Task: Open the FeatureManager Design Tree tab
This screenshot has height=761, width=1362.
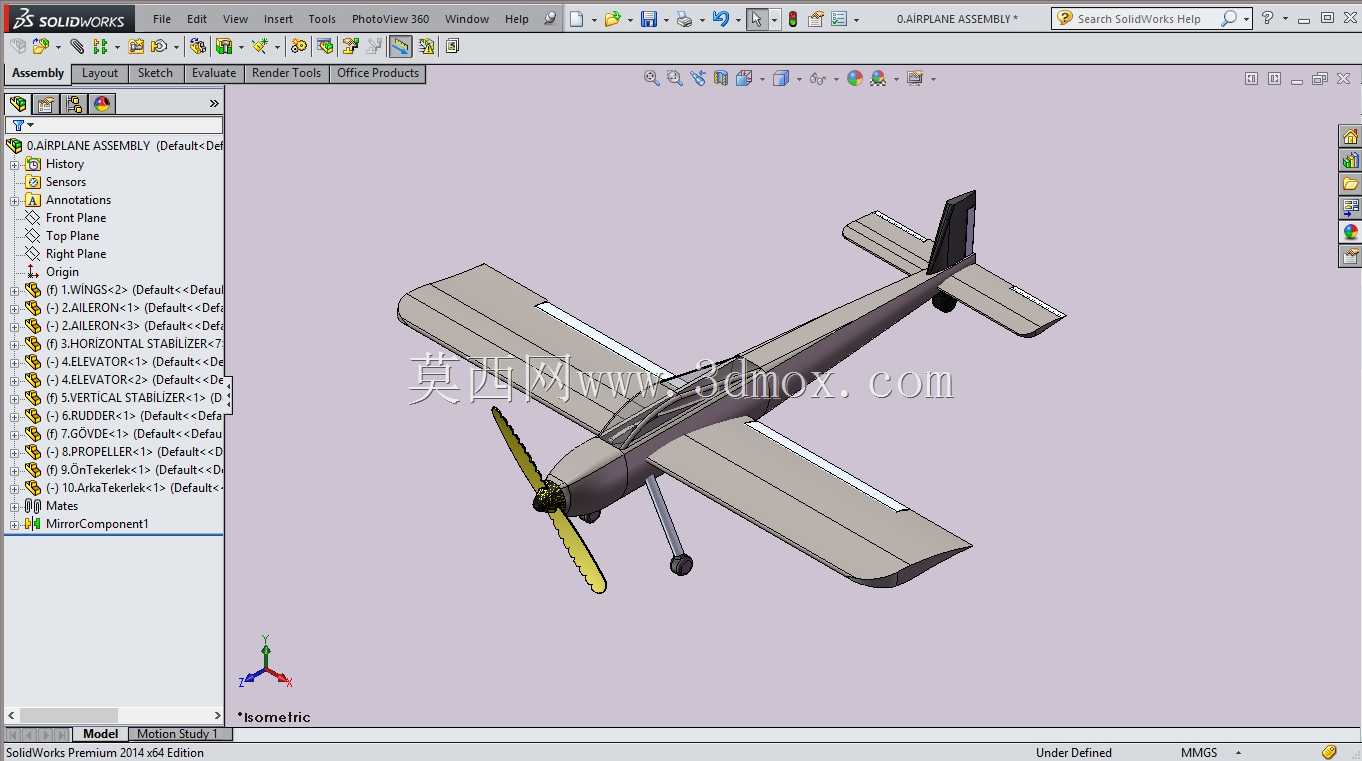Action: [x=18, y=104]
